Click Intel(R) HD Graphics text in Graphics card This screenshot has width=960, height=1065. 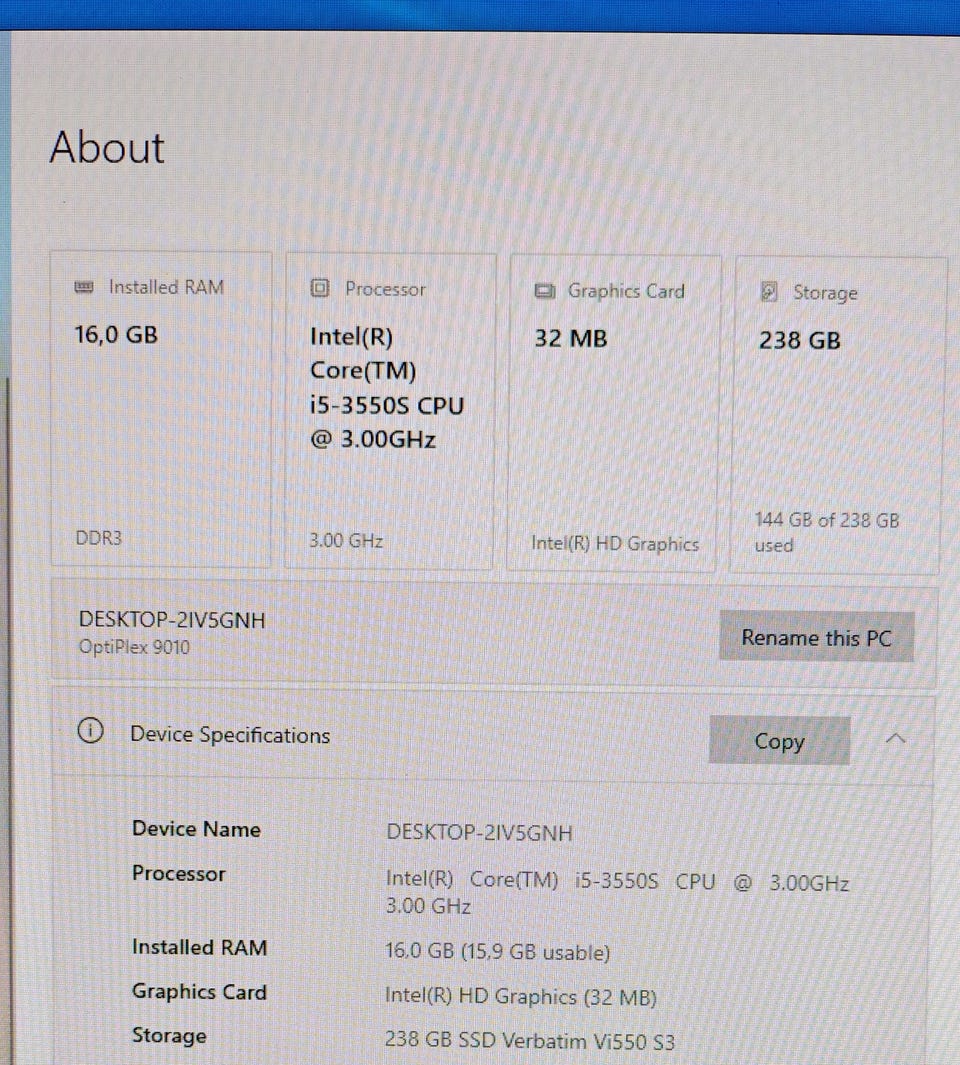tap(615, 543)
